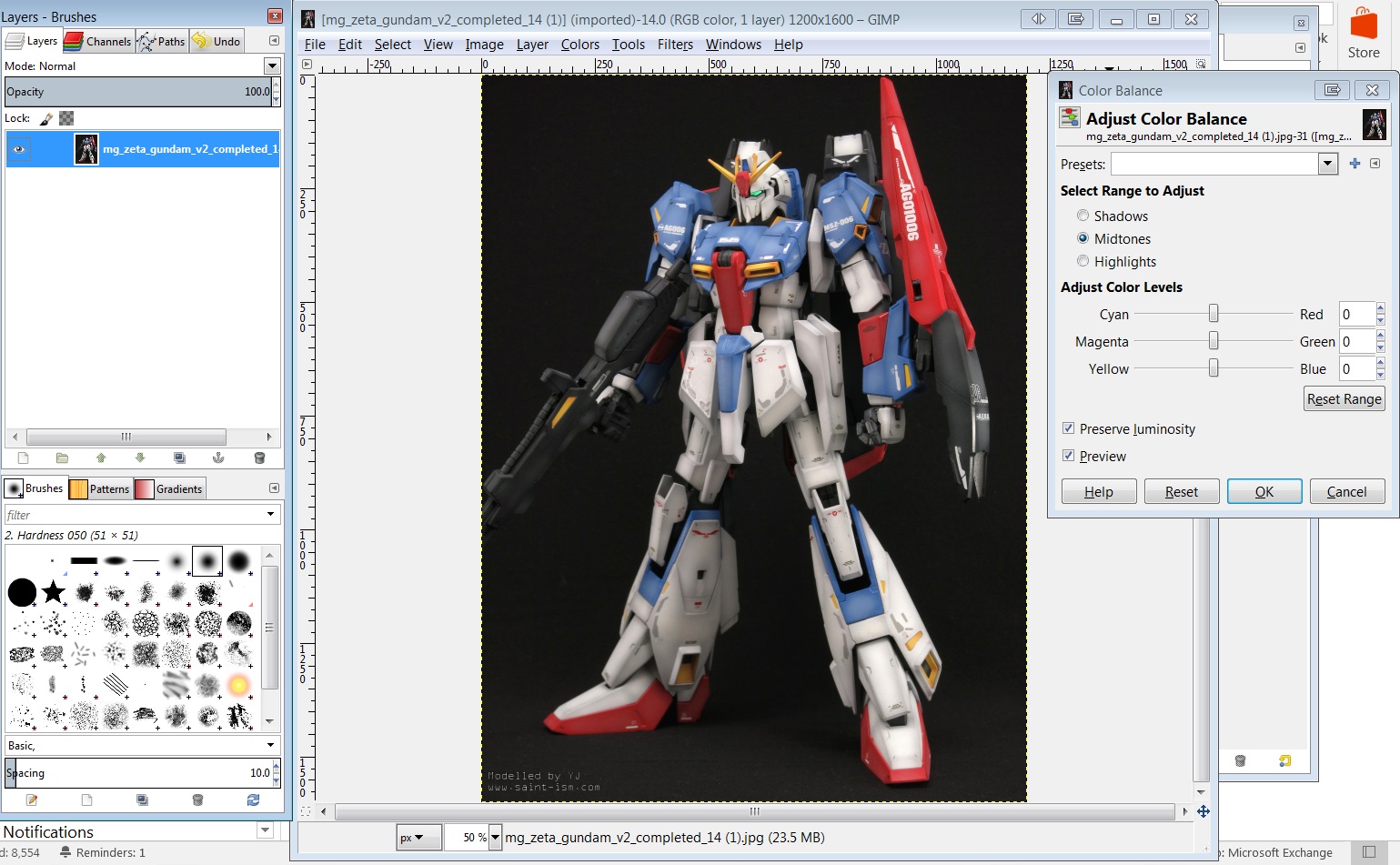This screenshot has width=1400, height=865.
Task: Increase the Red value spinner
Action: (1380, 309)
